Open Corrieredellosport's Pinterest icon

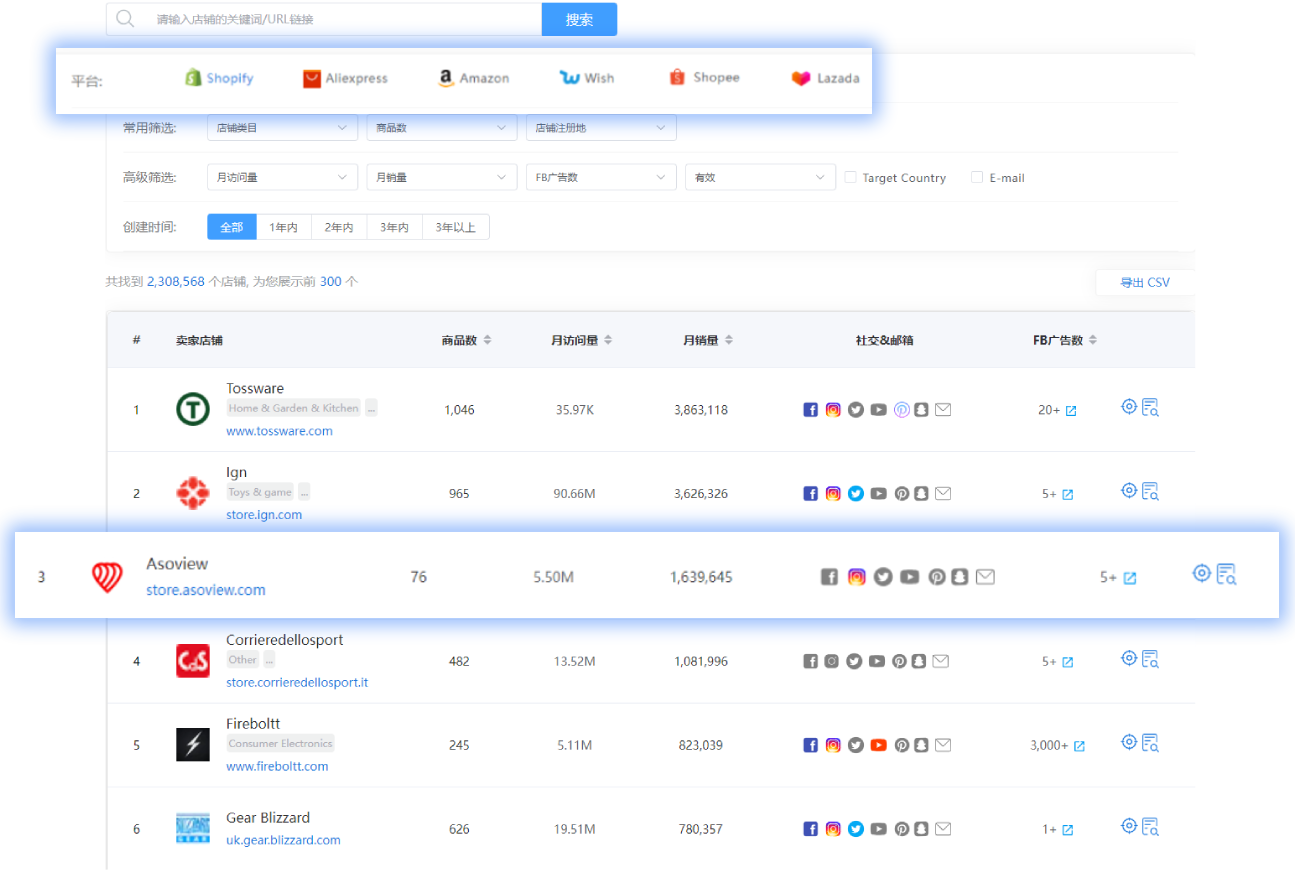coord(901,661)
